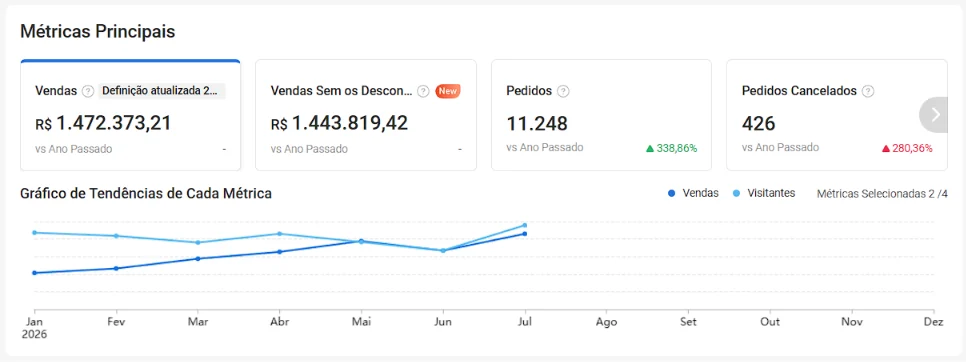Click Visitantes data point for Jan
966x362 pixels.
point(34,233)
